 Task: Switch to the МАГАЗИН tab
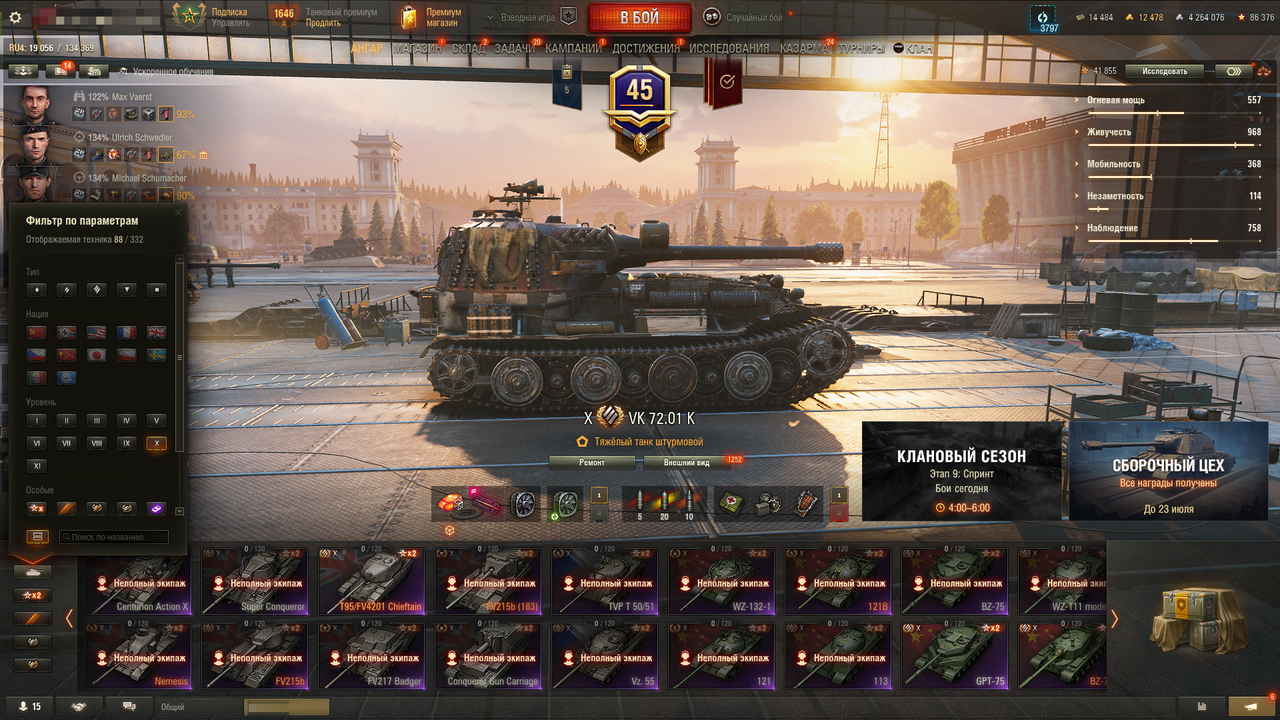[x=418, y=48]
